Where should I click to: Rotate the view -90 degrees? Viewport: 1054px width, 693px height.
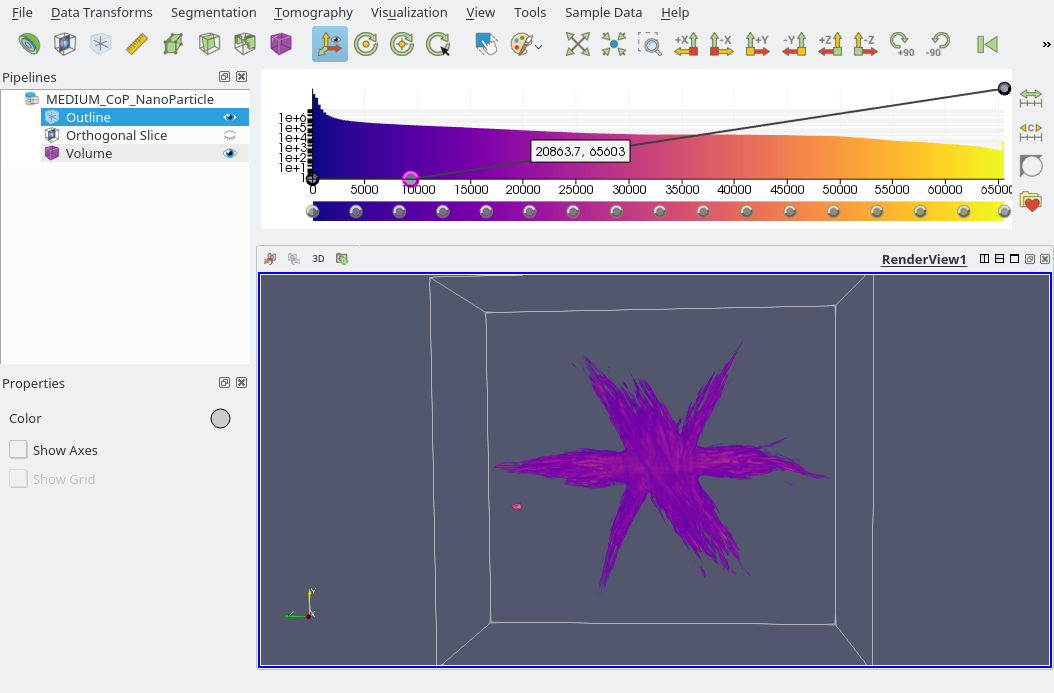point(938,44)
